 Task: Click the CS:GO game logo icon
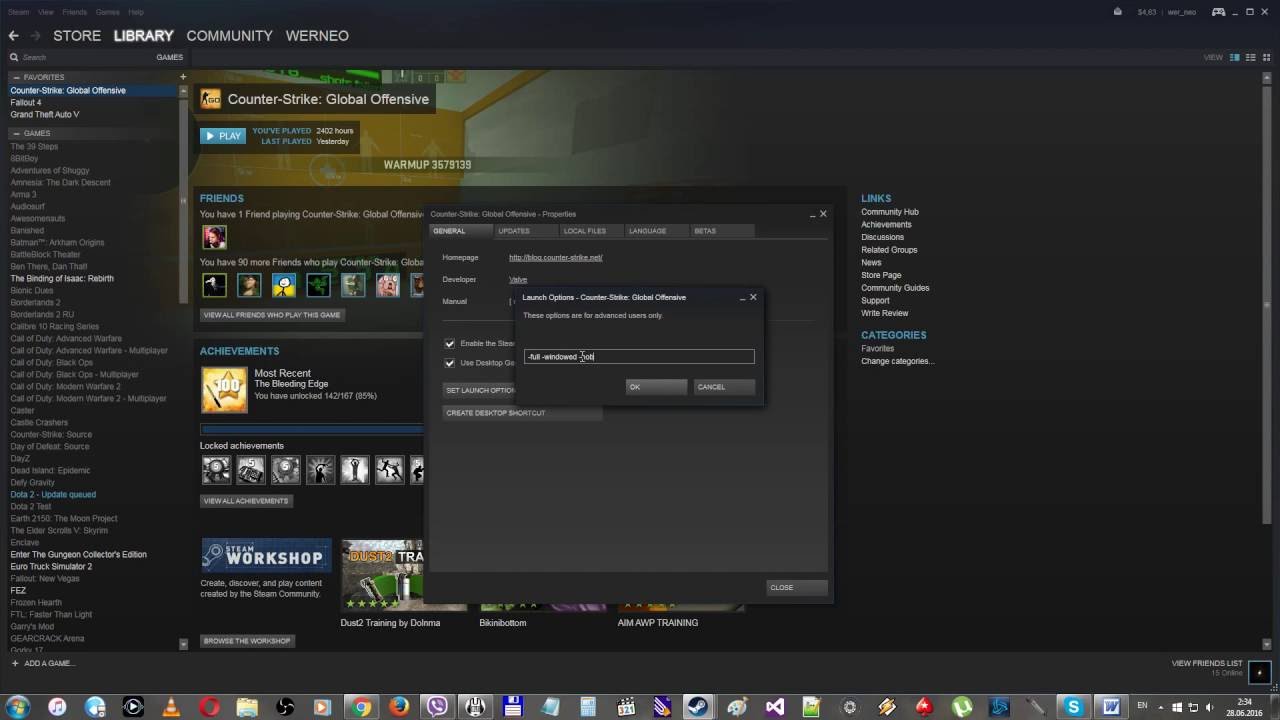coord(211,99)
